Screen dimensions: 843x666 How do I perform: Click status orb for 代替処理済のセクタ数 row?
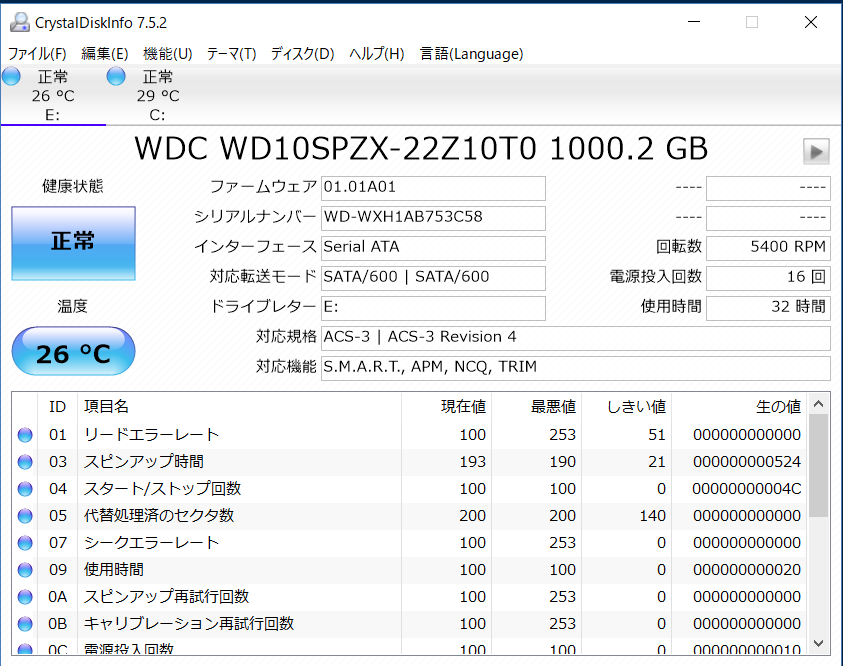click(25, 516)
